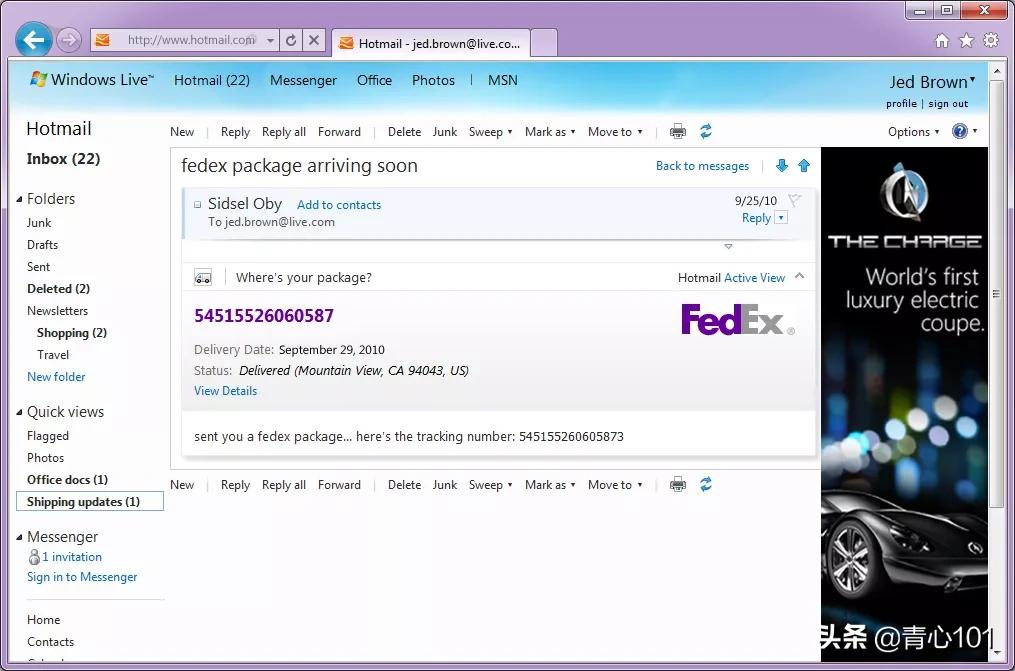This screenshot has height=671, width=1015.
Task: Click the blue sync icon in the bottom toolbar
Action: (706, 485)
